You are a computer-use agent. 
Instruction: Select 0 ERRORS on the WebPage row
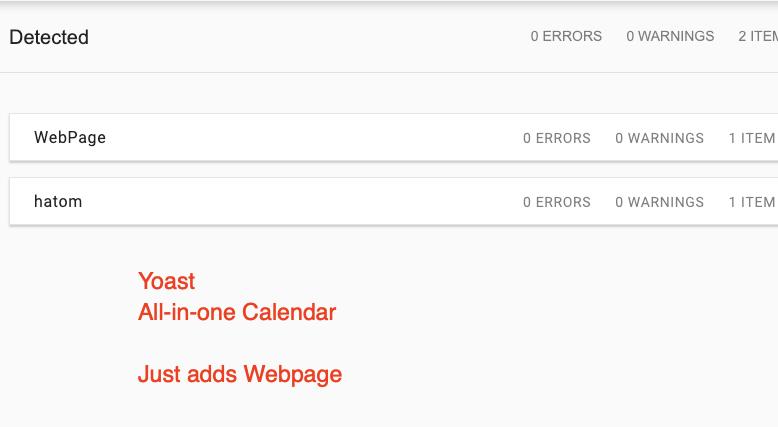point(557,138)
